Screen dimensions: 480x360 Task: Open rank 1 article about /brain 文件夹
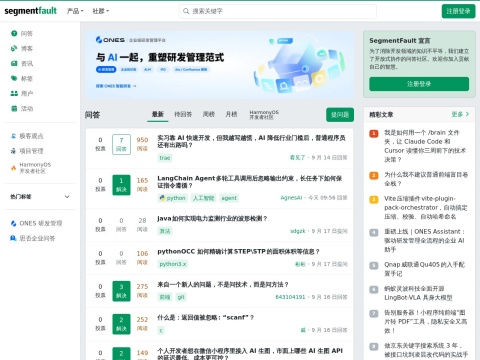point(426,146)
